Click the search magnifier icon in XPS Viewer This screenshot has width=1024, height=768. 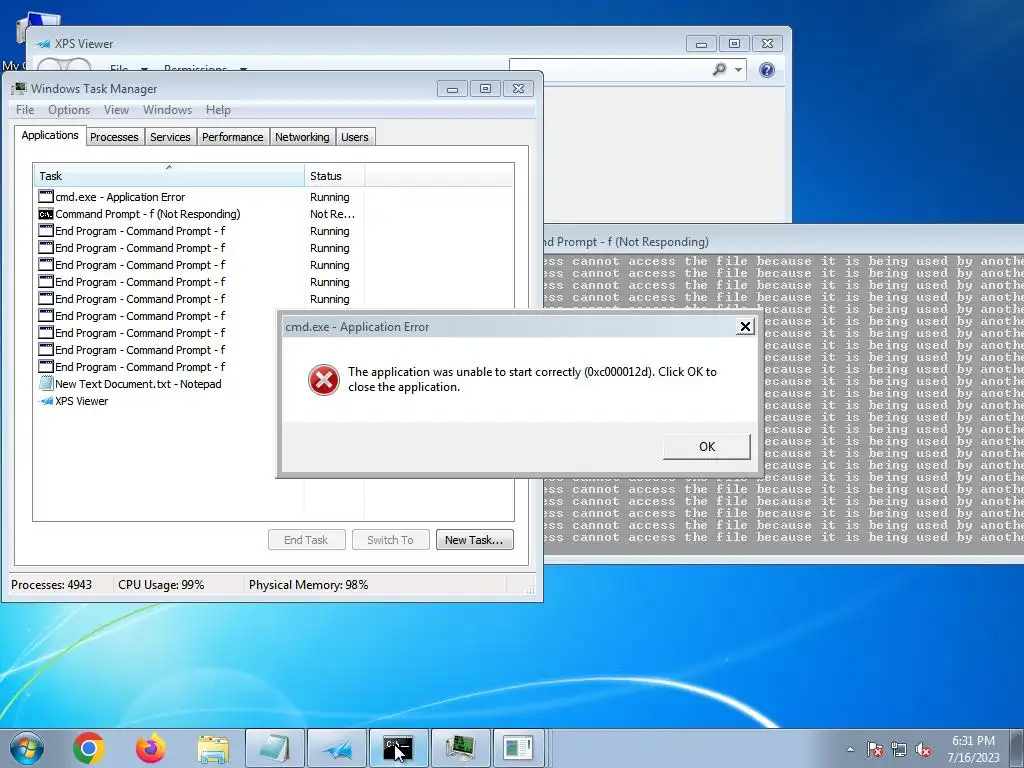tap(719, 69)
